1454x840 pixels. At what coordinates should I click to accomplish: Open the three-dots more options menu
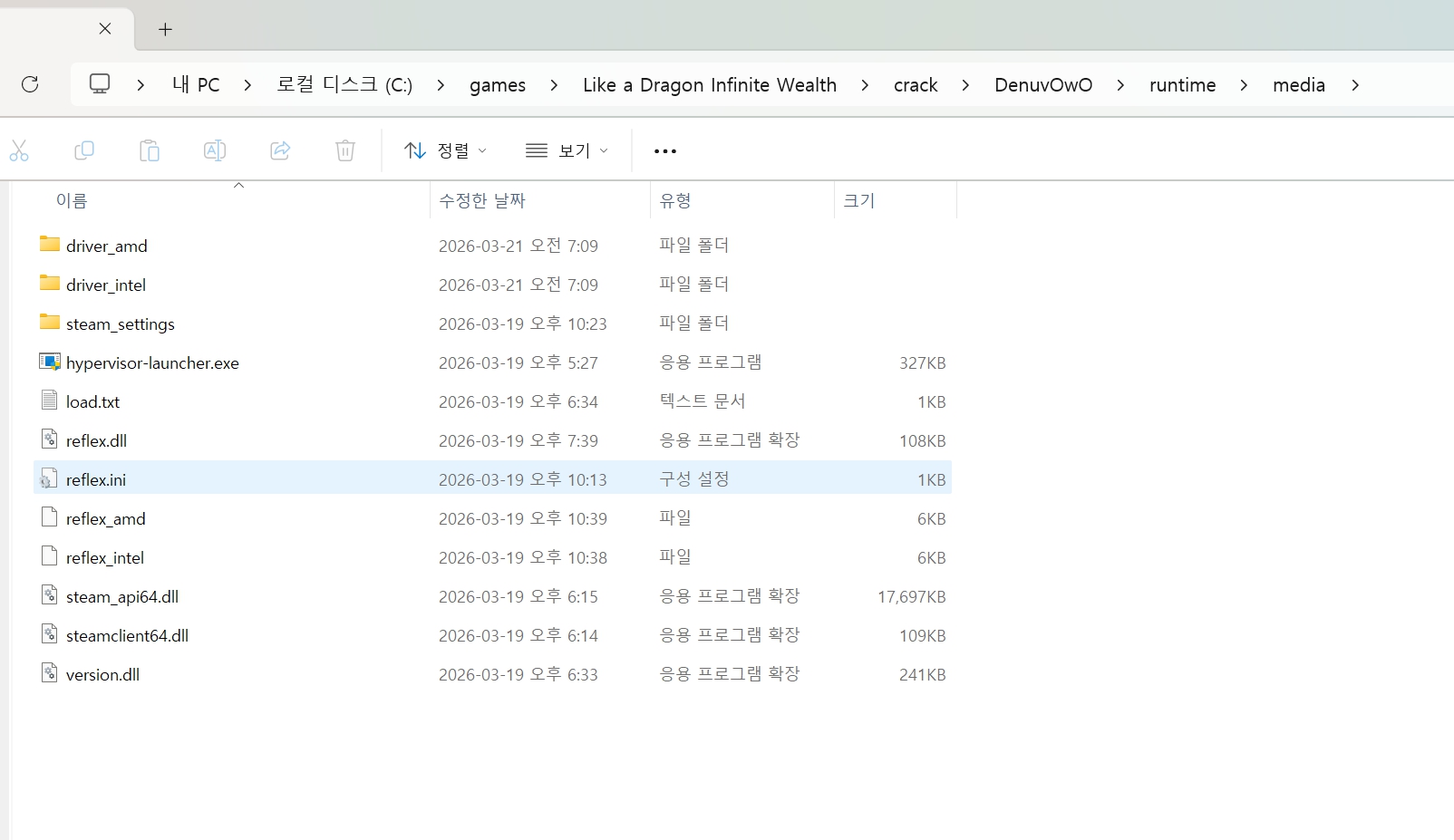pos(665,151)
